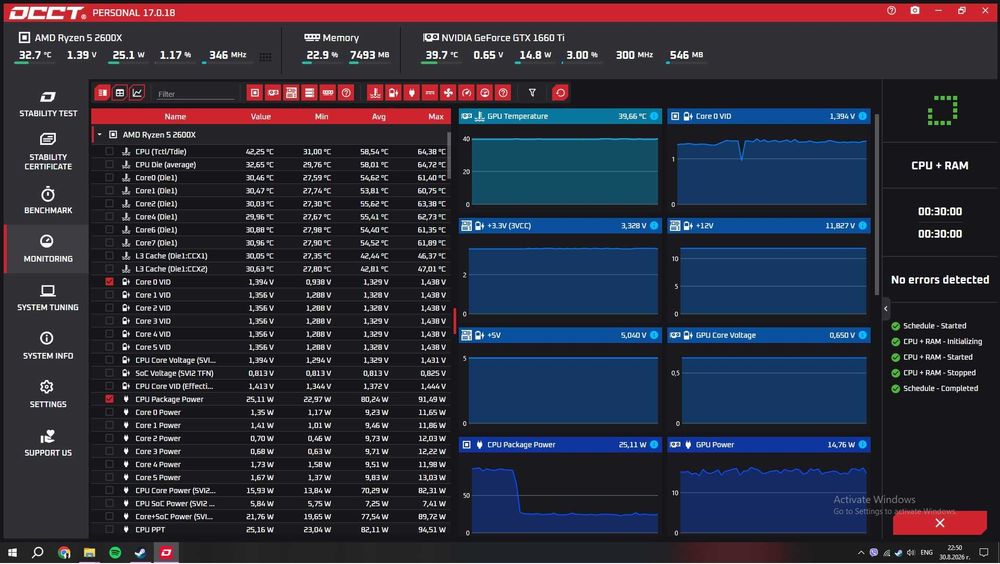Viewport: 1000px width, 564px height.
Task: Open Windows taskbar search
Action: 38,553
